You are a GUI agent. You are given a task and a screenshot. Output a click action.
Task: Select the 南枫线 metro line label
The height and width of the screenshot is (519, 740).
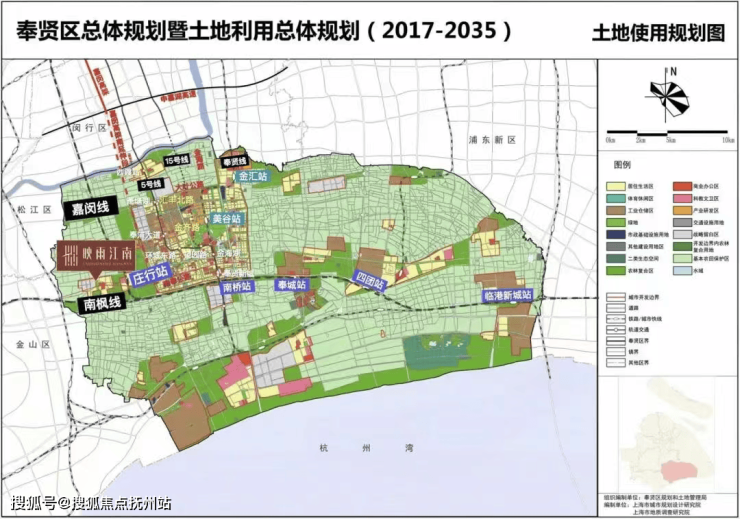click(101, 302)
